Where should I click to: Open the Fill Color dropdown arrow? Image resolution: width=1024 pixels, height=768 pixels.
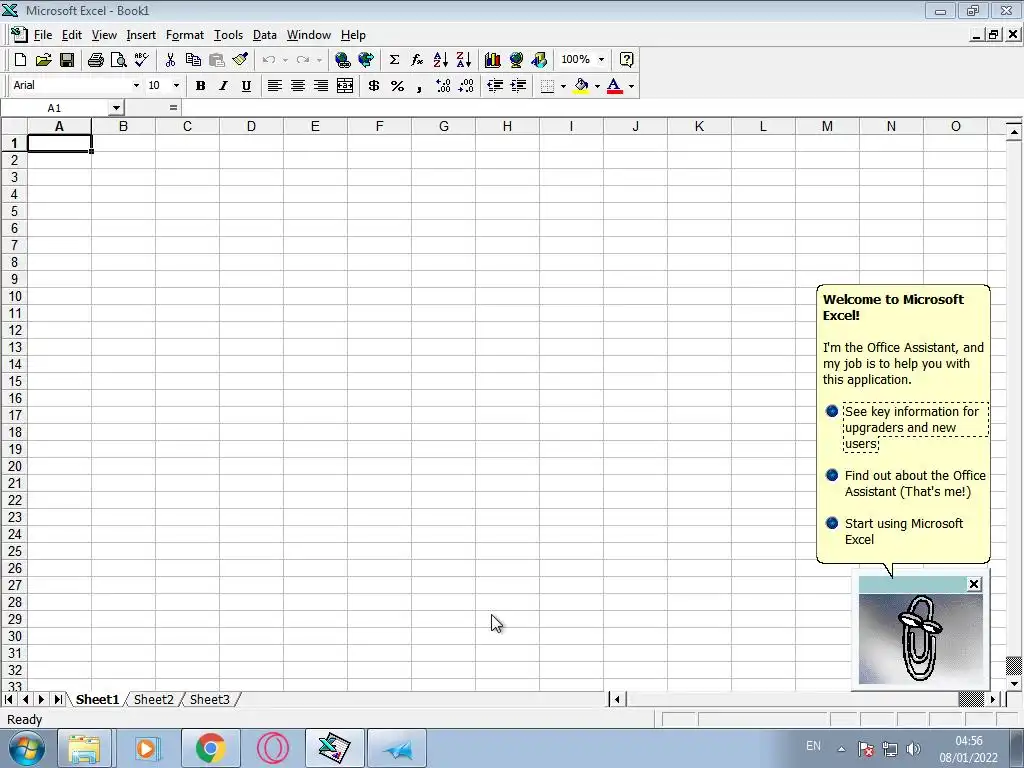597,86
